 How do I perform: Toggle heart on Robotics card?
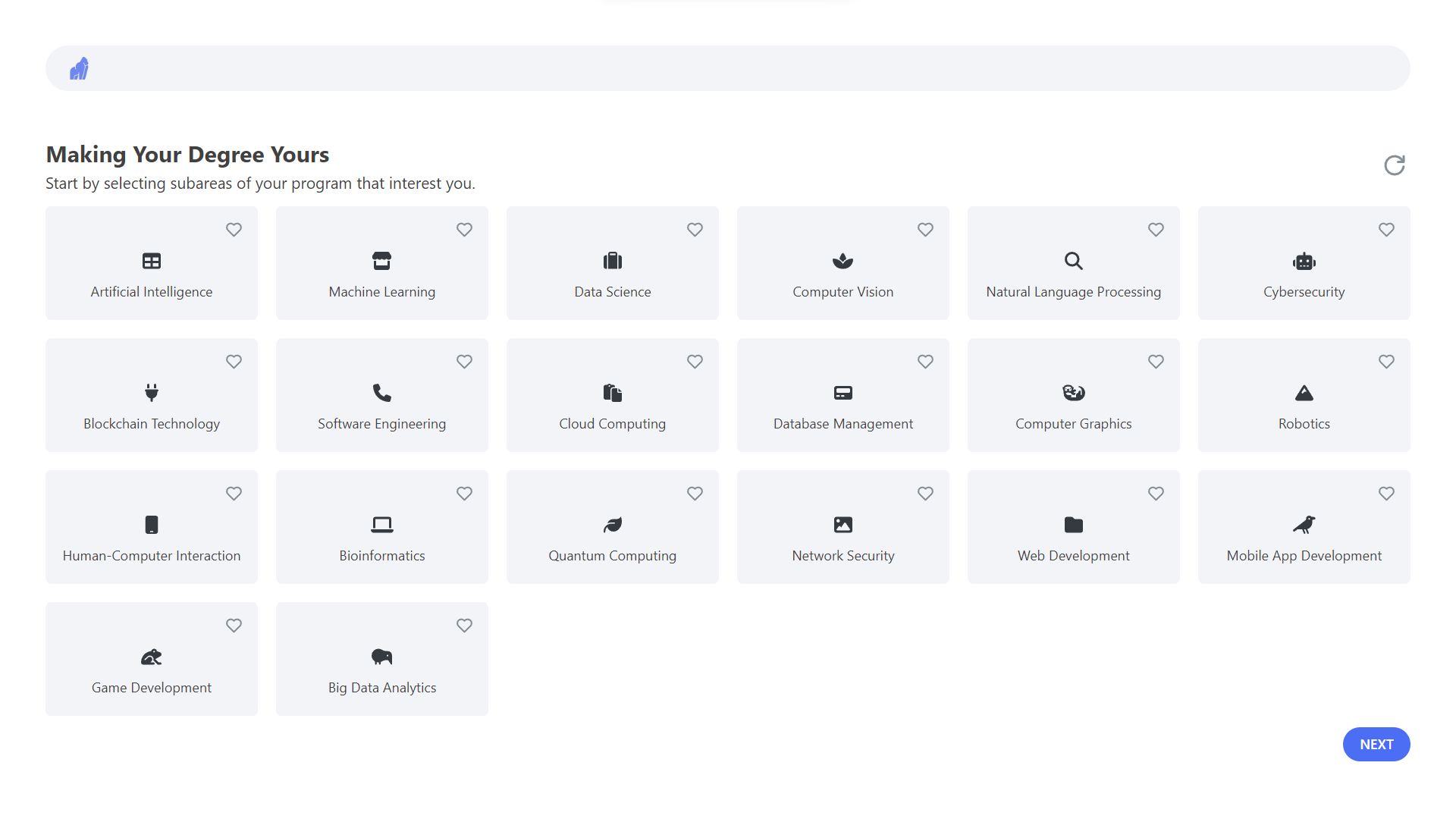pyautogui.click(x=1386, y=362)
